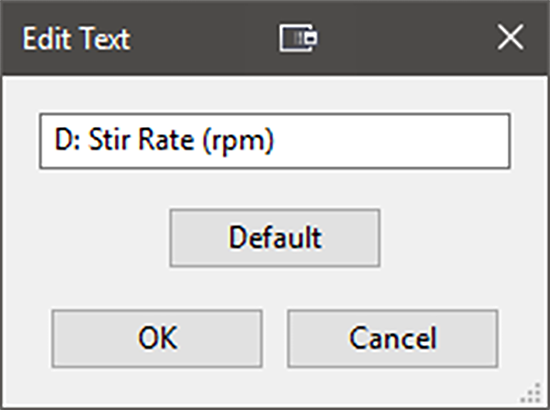Place the cursor on the word 'Rate'
Viewport: 550px width, 410px height.
[166, 140]
